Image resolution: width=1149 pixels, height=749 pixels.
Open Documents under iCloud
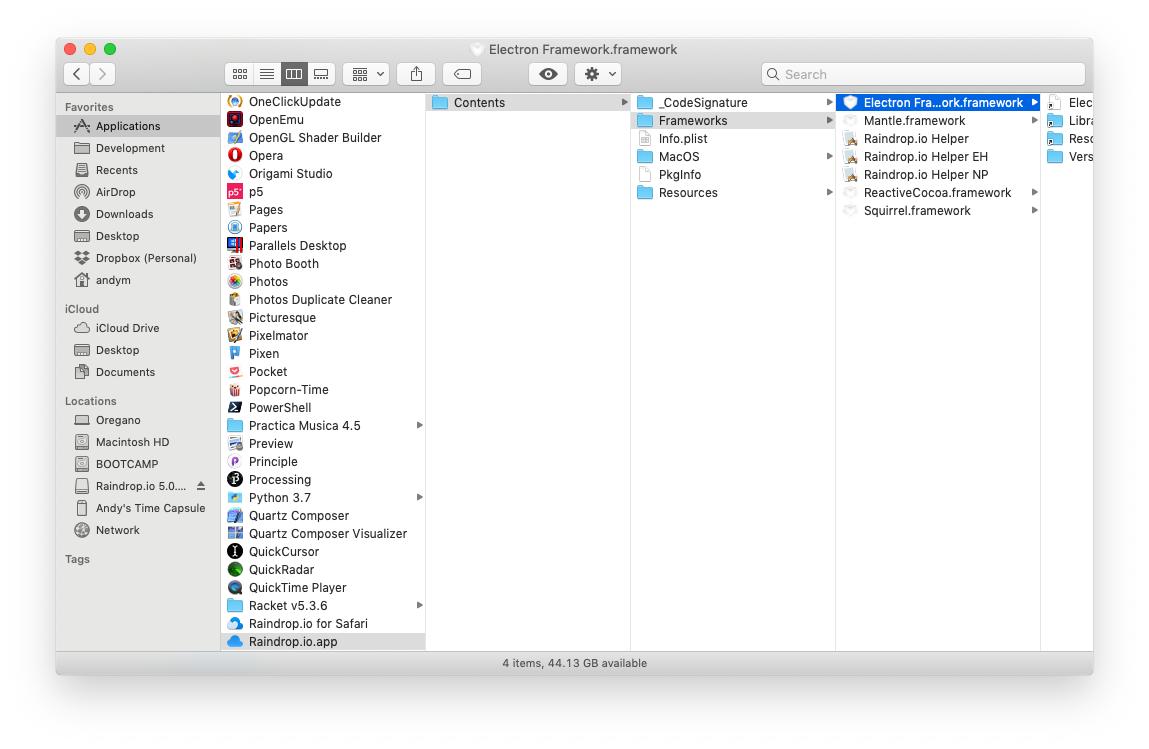138,372
